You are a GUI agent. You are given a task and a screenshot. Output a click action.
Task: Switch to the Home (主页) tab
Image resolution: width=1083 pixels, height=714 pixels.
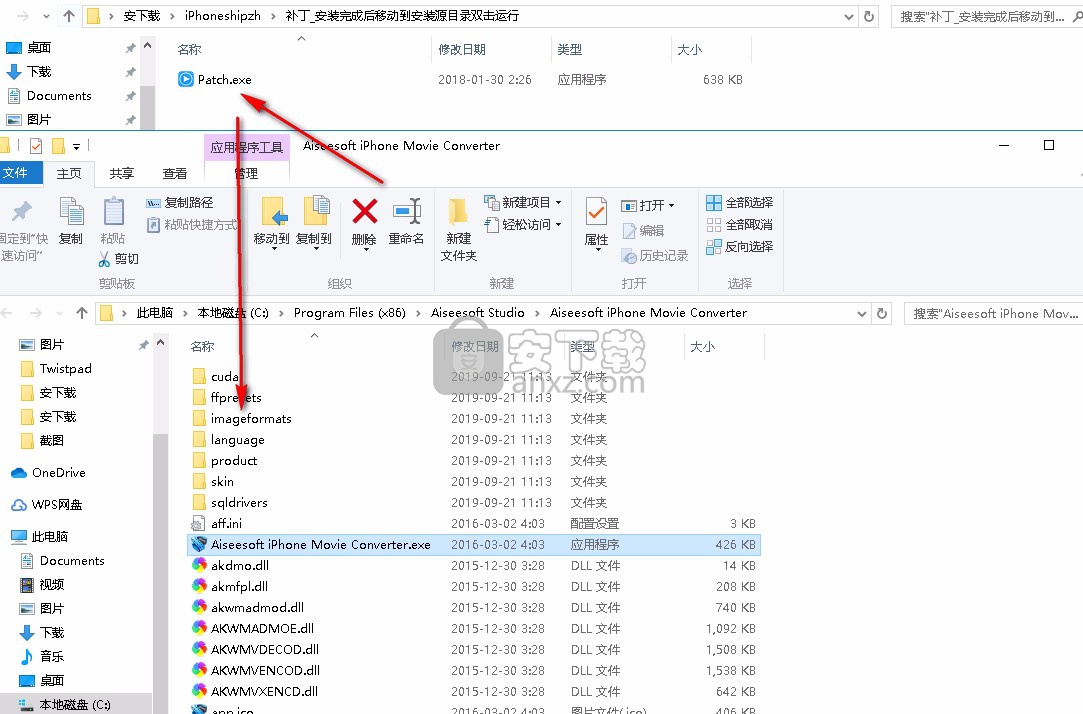click(69, 174)
